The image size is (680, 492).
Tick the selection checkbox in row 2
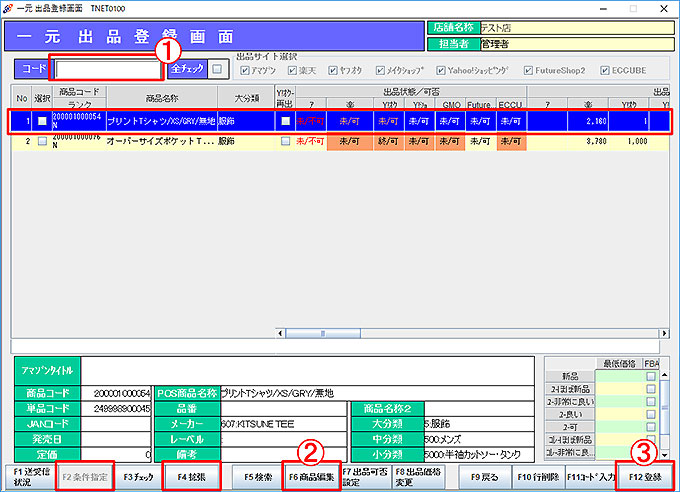click(x=41, y=142)
